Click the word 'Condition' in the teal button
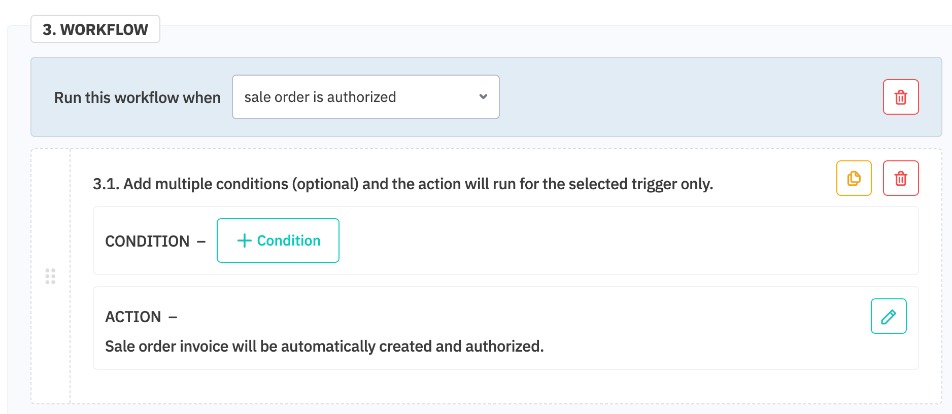 coord(289,241)
